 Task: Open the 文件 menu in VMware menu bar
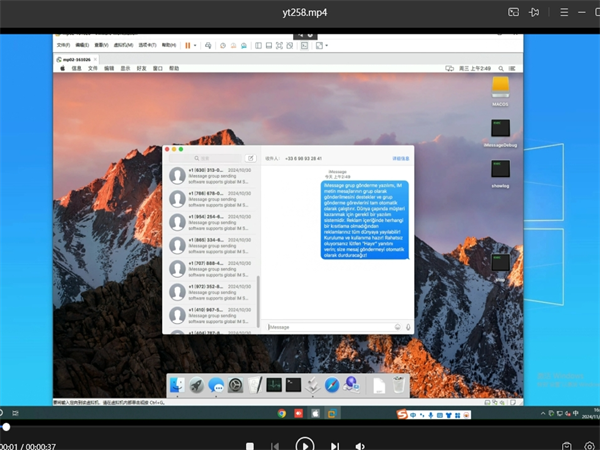tap(63, 45)
